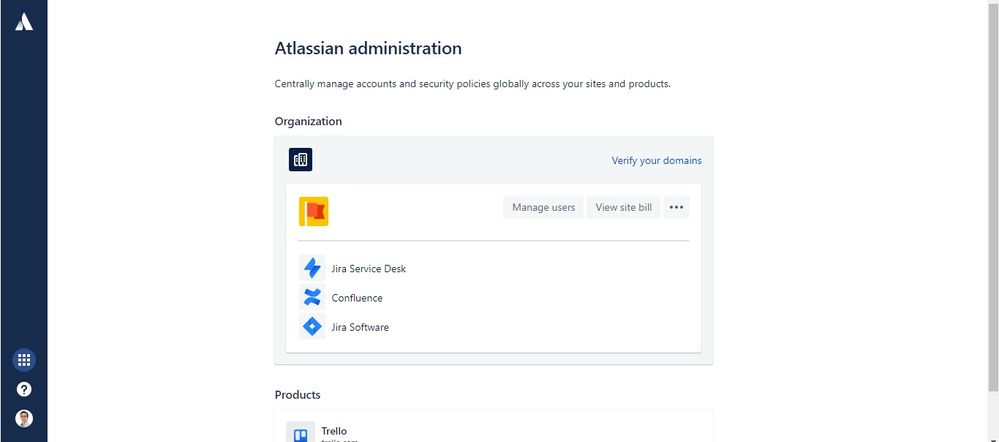The image size is (999, 442).
Task: Click the Jira Software icon
Action: click(312, 327)
